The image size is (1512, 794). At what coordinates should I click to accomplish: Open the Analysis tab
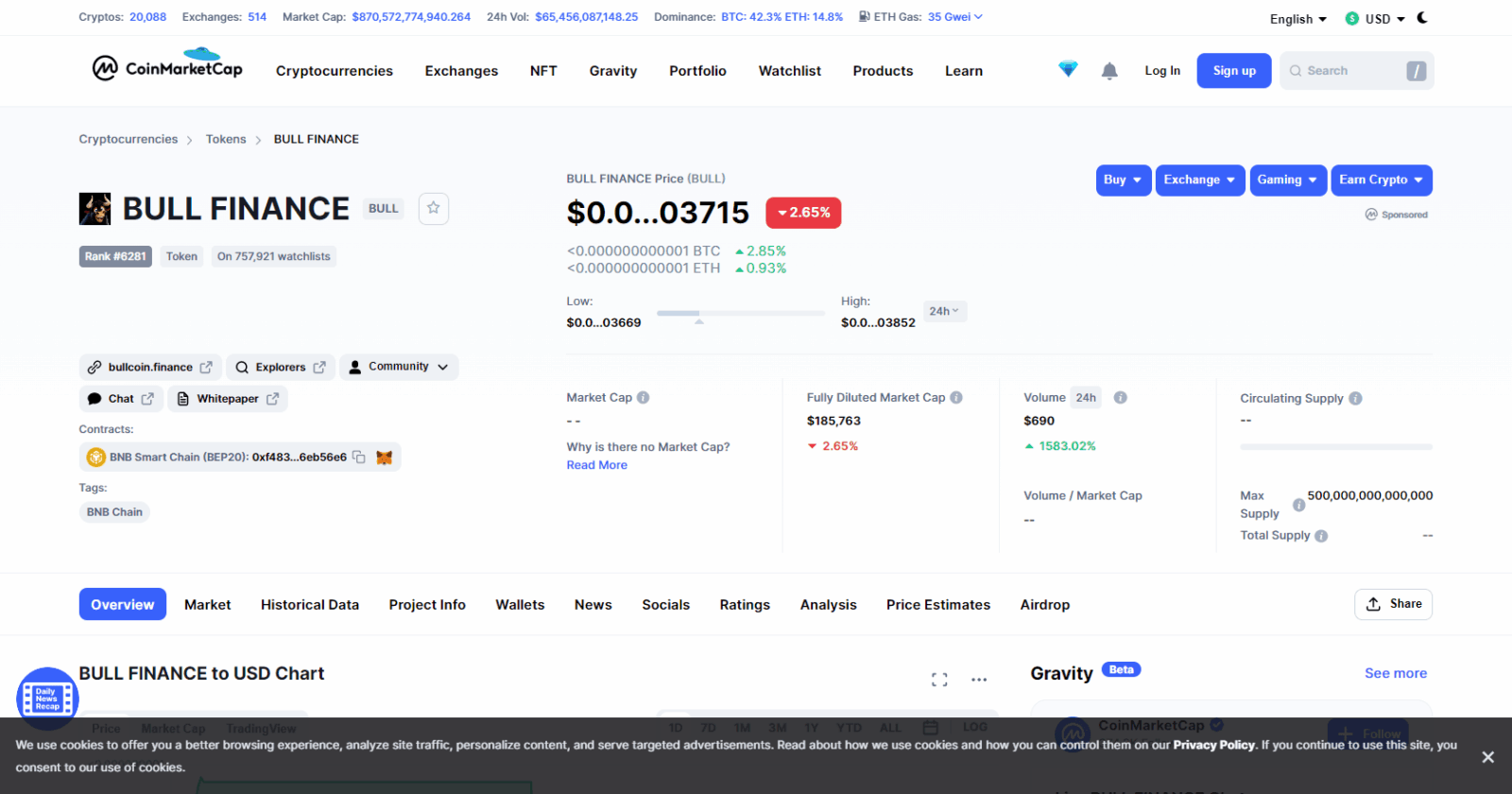(x=829, y=605)
